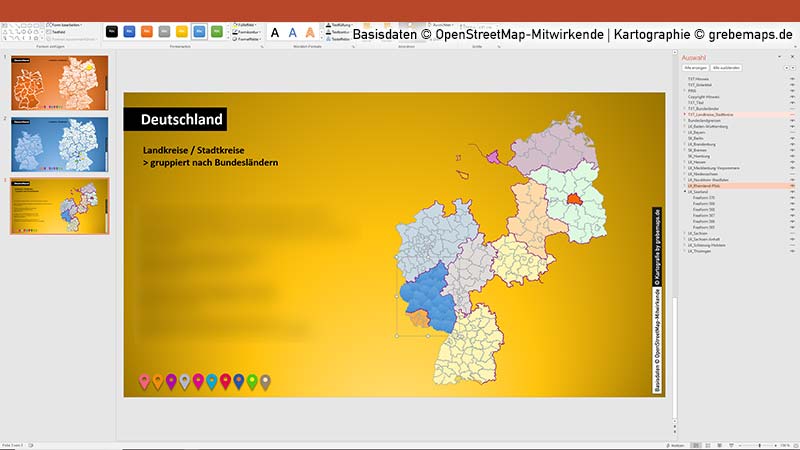Image resolution: width=800 pixels, height=450 pixels.
Task: Toggle visibility of TXT_Hinweis object
Action: pyautogui.click(x=792, y=78)
